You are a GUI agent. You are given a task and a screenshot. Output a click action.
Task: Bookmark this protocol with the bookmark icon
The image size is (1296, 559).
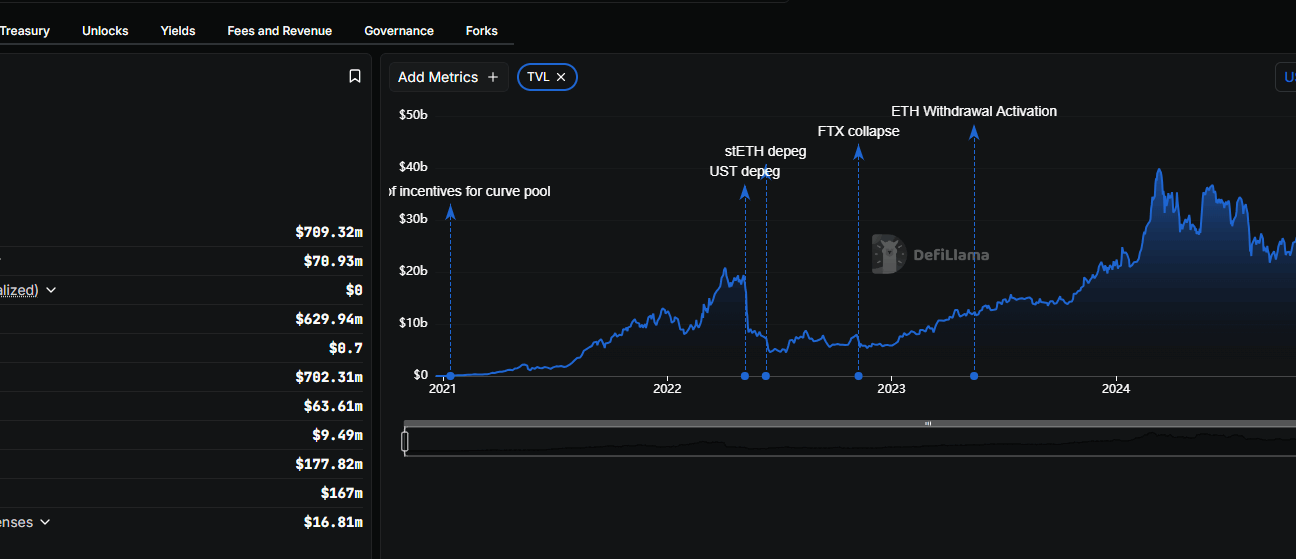(x=355, y=76)
